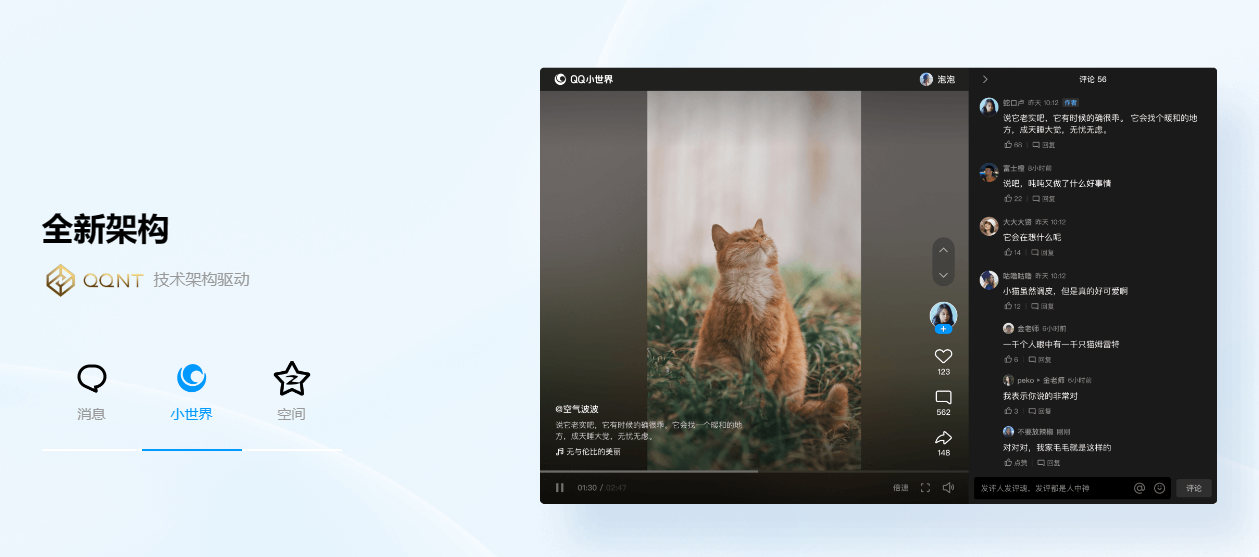Go to previous video with up chevron

point(943,250)
